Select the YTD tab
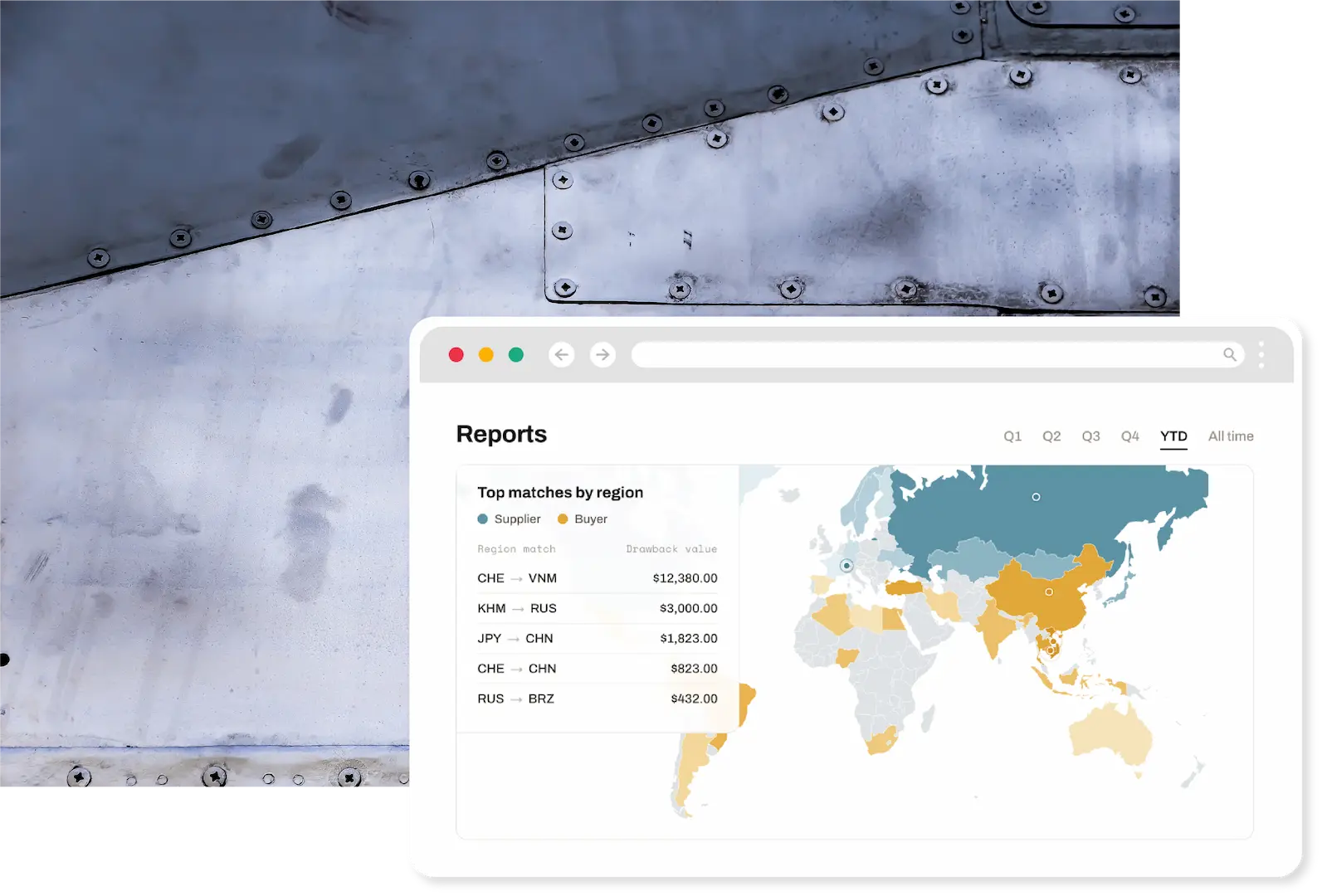The height and width of the screenshot is (896, 1322). [1173, 436]
